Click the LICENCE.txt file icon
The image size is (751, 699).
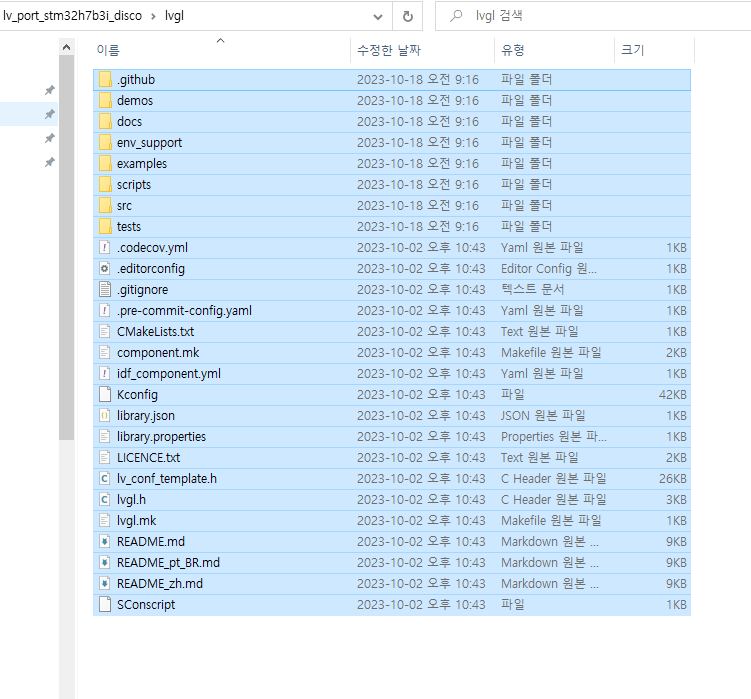(x=105, y=458)
